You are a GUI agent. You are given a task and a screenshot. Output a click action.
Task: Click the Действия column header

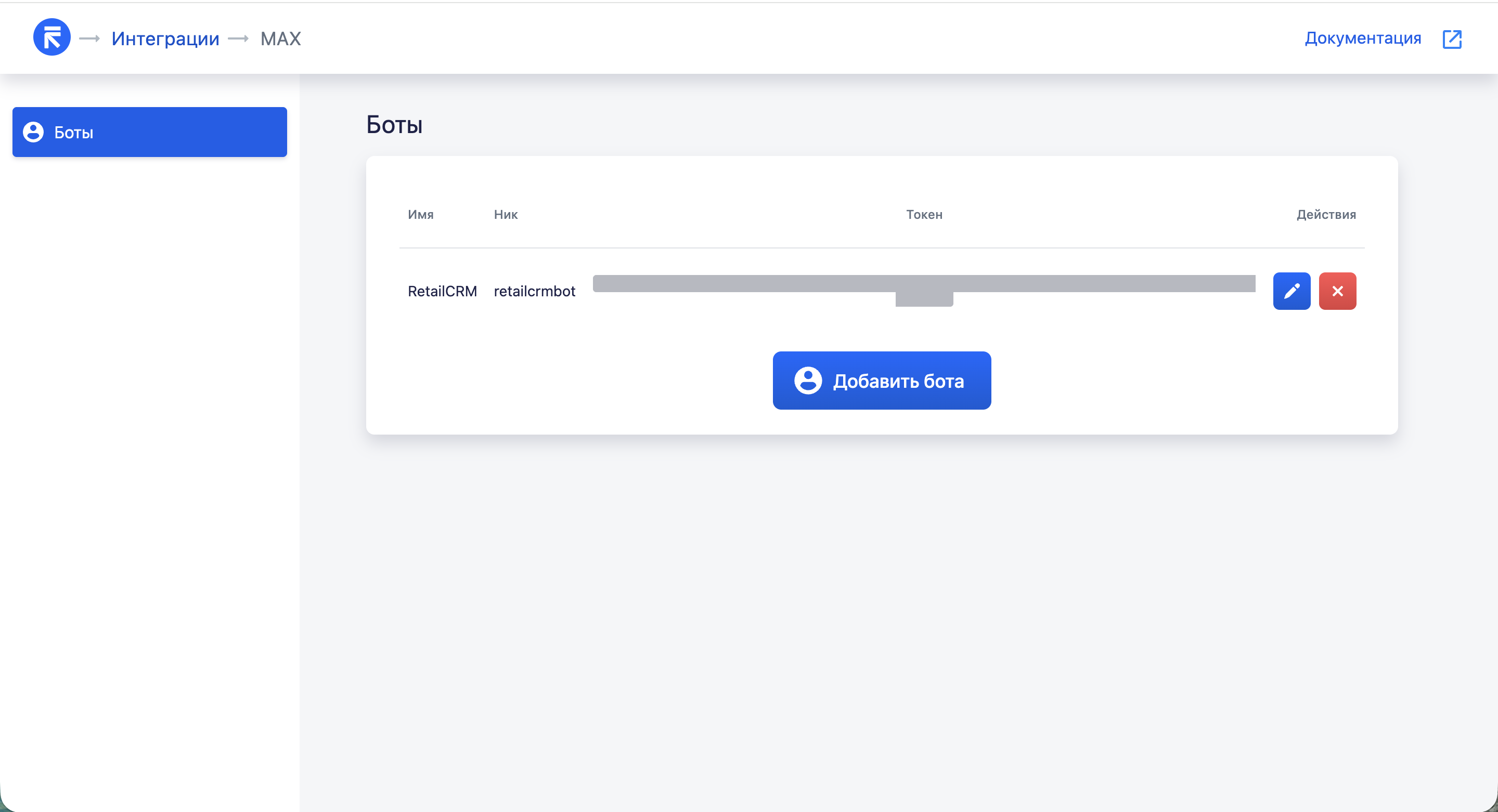pyautogui.click(x=1326, y=215)
